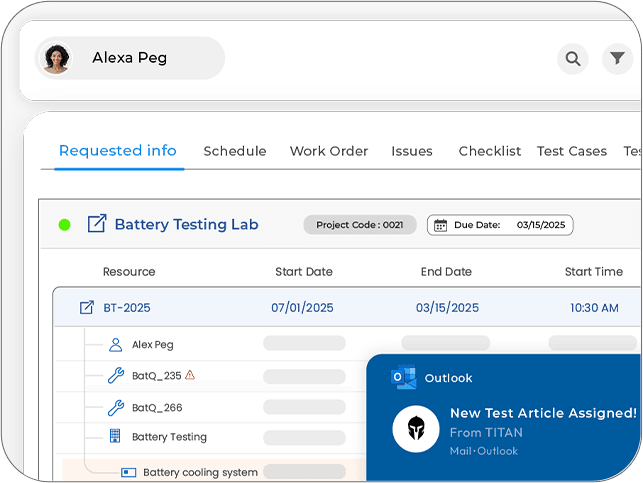Click the Project Code 0021 badge
This screenshot has width=643, height=483.
tap(360, 225)
